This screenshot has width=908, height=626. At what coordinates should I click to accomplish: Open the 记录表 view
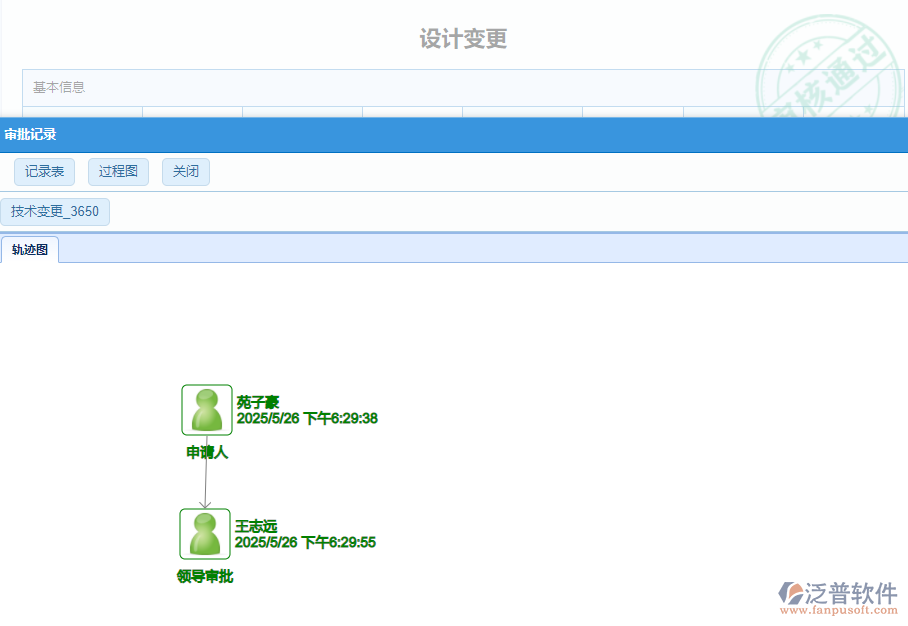[44, 171]
